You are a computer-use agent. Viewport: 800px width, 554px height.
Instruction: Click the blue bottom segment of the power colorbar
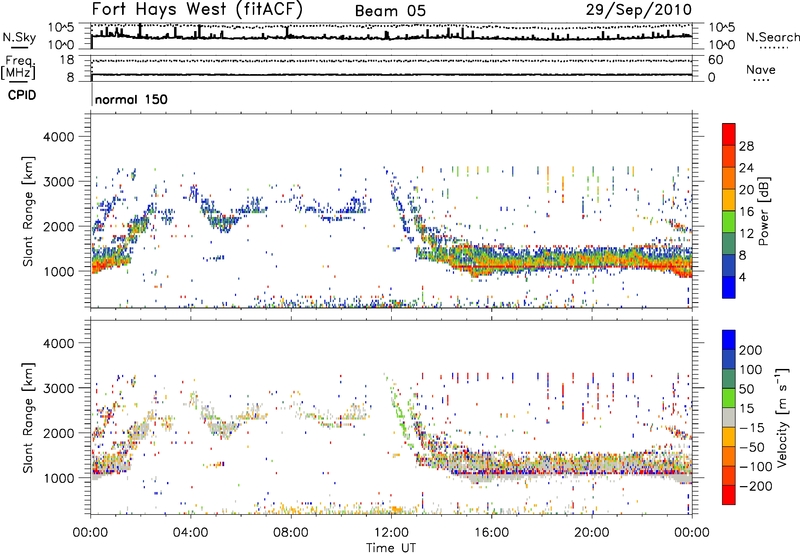[x=729, y=287]
